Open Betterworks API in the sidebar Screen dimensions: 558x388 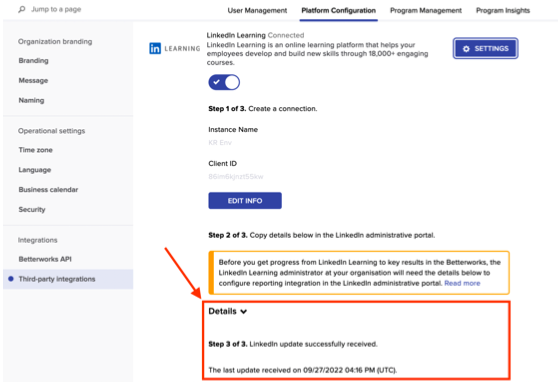45,259
